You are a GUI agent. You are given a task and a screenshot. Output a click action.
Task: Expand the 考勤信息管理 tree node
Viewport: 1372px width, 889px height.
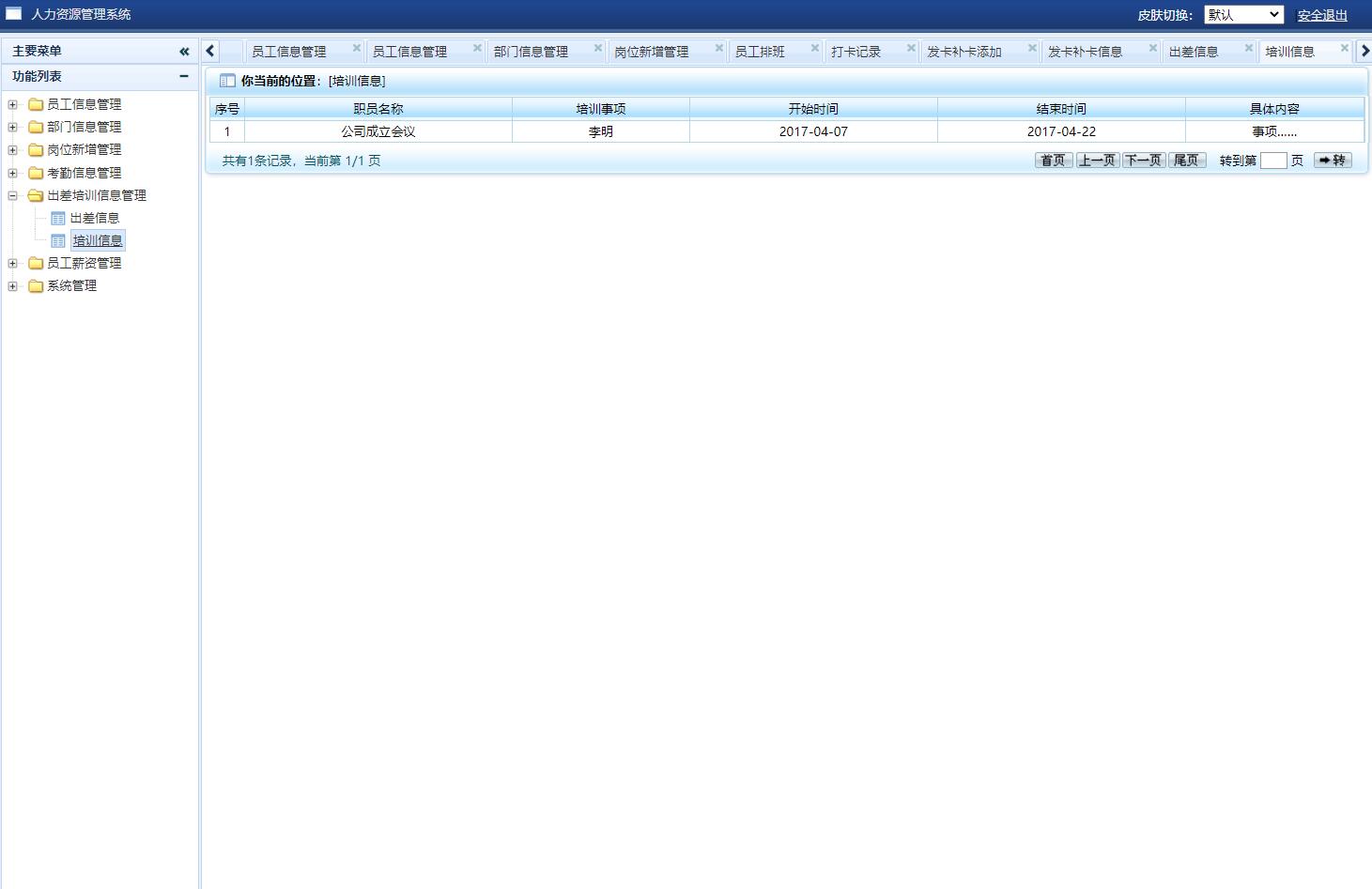tap(12, 173)
